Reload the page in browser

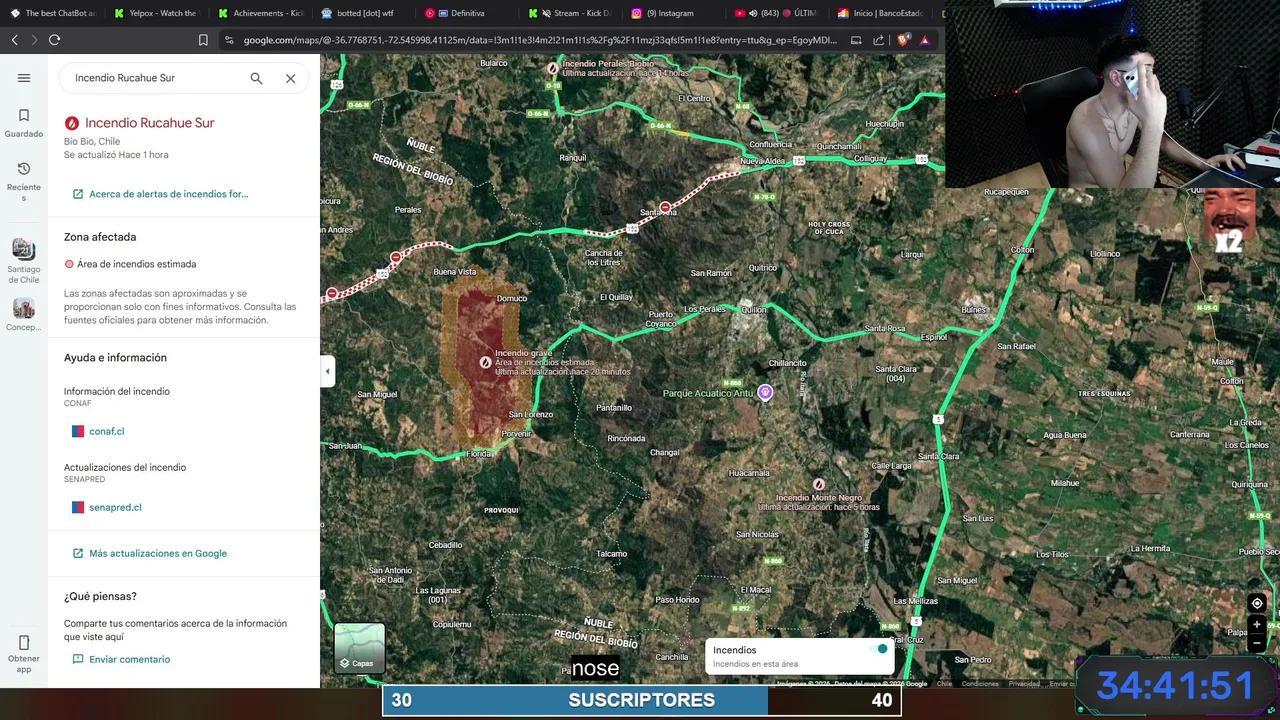[x=54, y=40]
